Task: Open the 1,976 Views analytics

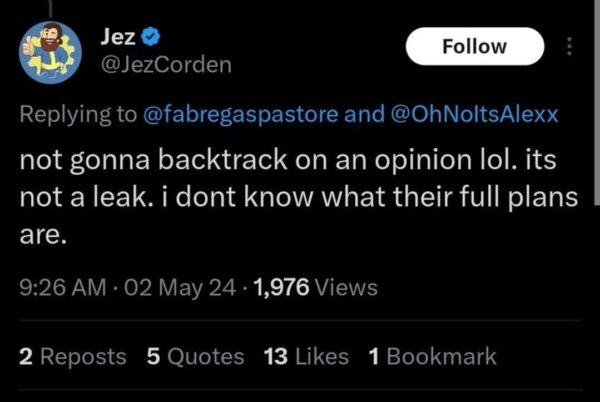Action: tap(316, 288)
